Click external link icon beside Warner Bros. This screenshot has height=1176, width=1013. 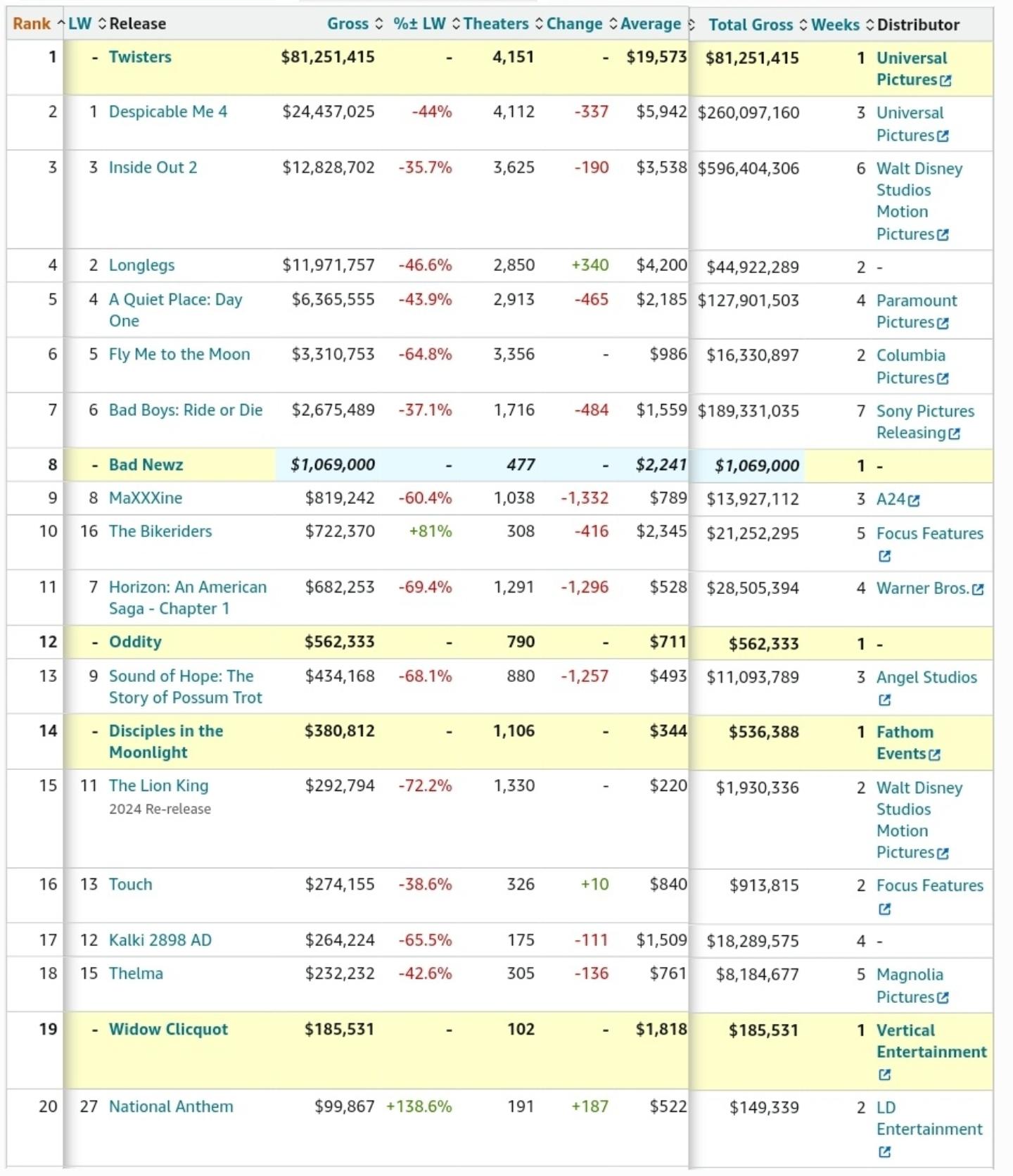click(x=977, y=589)
